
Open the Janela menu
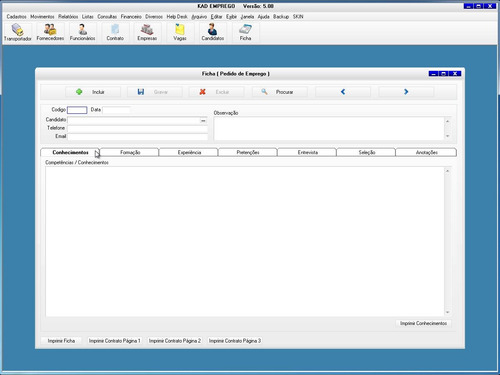pos(247,17)
